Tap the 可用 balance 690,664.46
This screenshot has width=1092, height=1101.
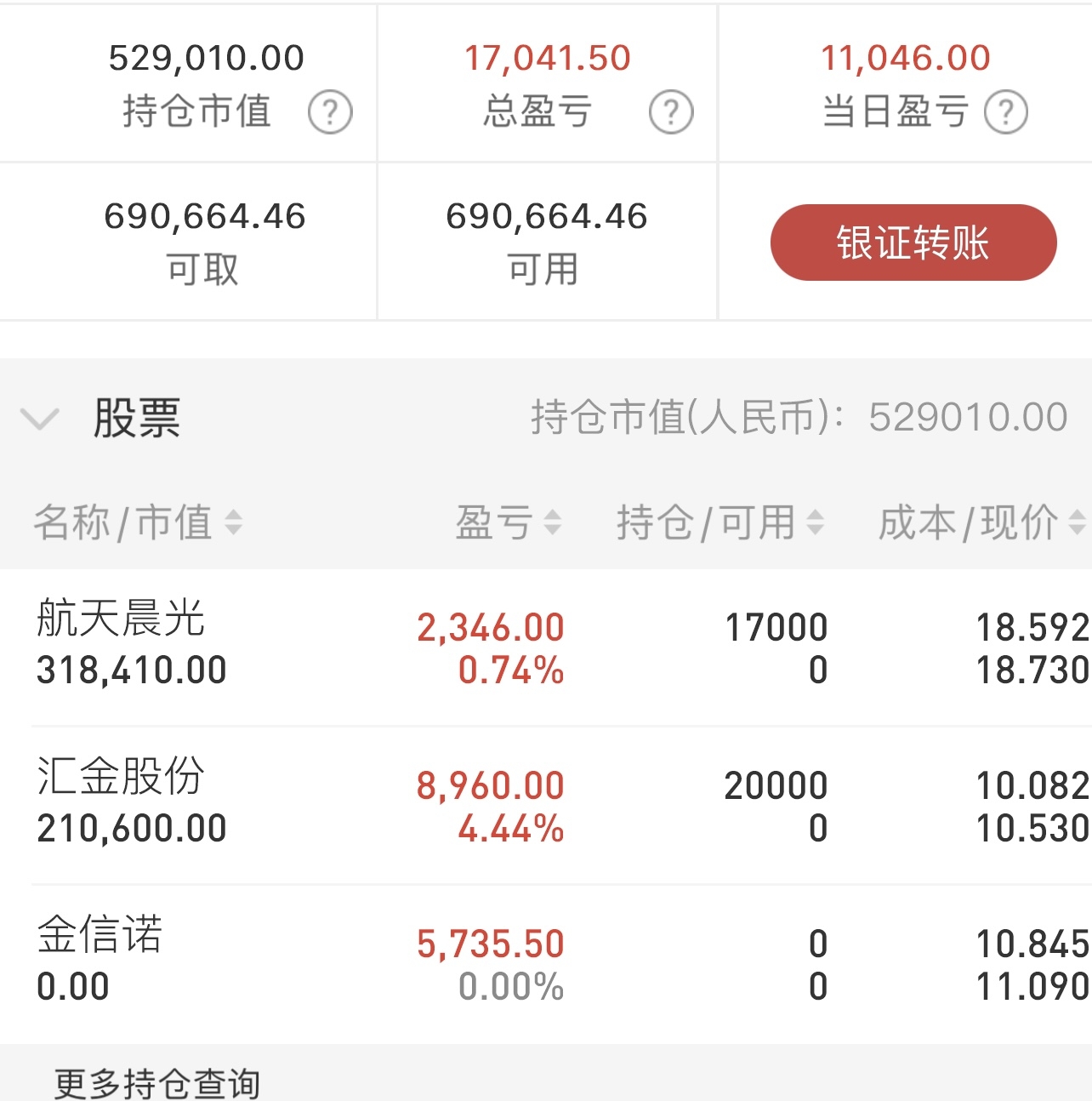546,216
